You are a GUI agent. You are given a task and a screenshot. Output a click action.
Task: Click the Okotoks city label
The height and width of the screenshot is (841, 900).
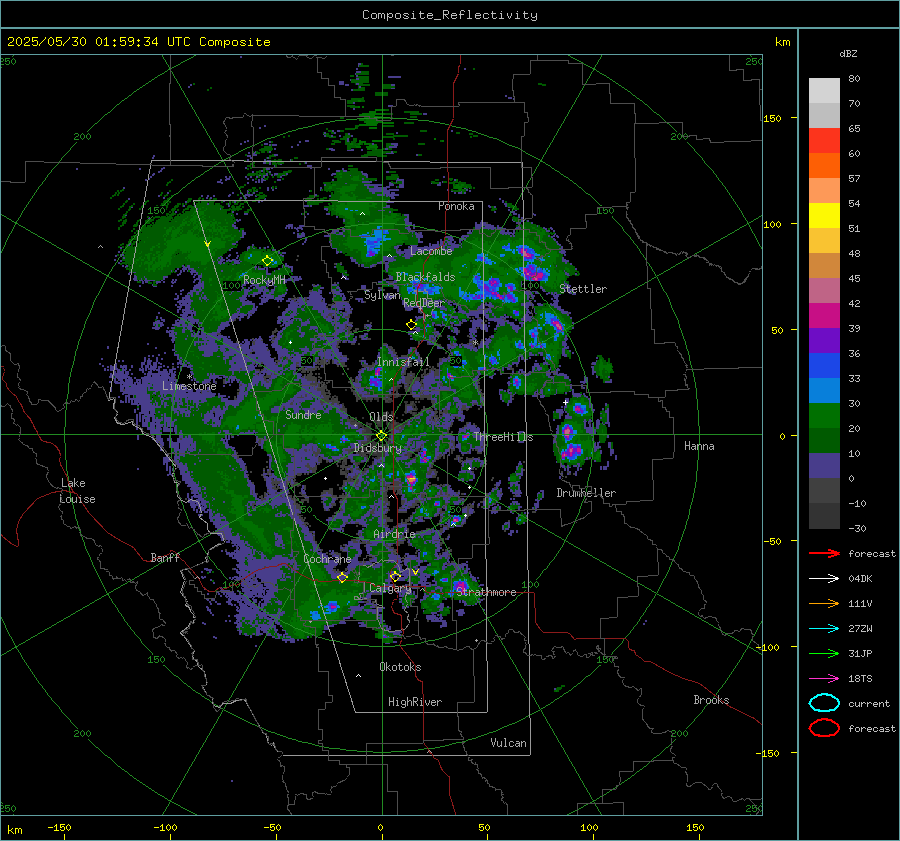point(400,667)
